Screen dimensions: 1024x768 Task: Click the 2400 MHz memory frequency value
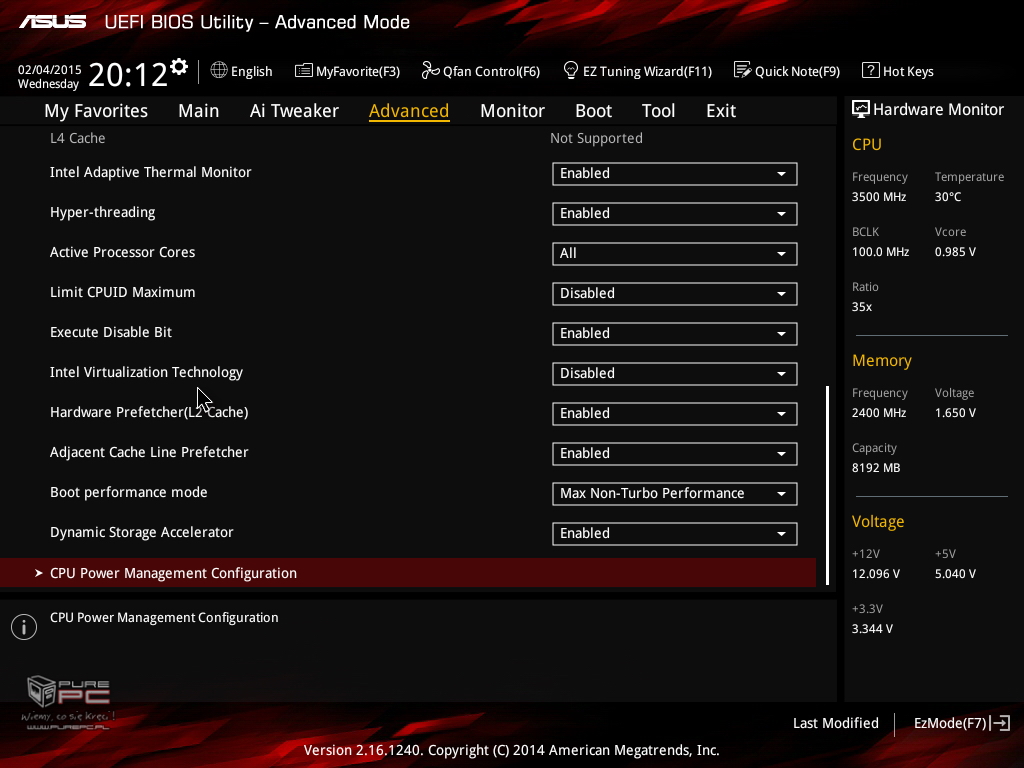pyautogui.click(x=879, y=413)
